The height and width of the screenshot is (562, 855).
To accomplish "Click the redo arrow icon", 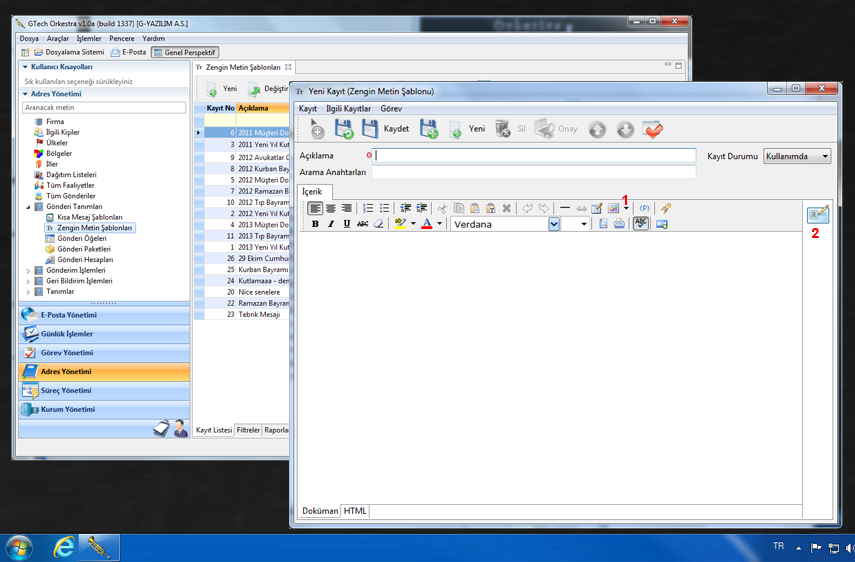I will coord(544,208).
